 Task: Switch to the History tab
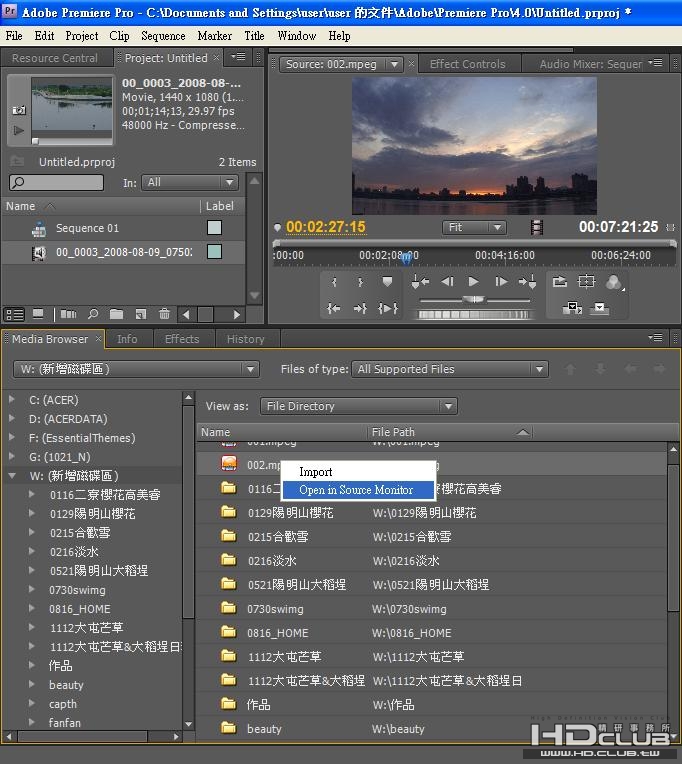click(246, 339)
